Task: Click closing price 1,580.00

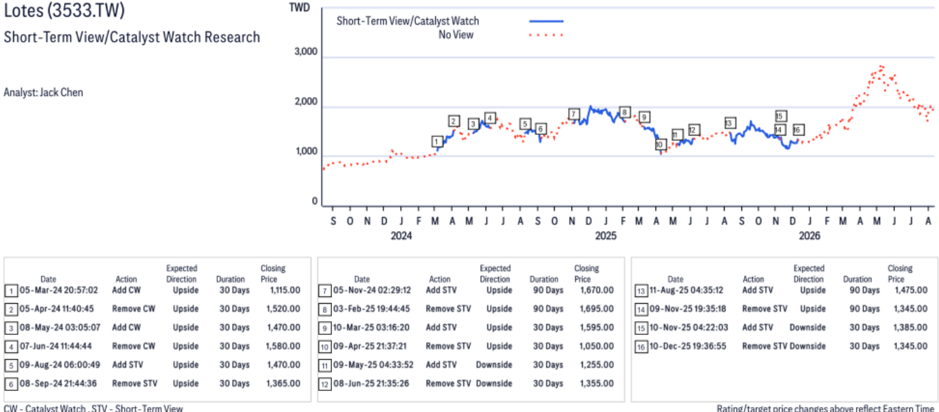Action: click(x=283, y=346)
